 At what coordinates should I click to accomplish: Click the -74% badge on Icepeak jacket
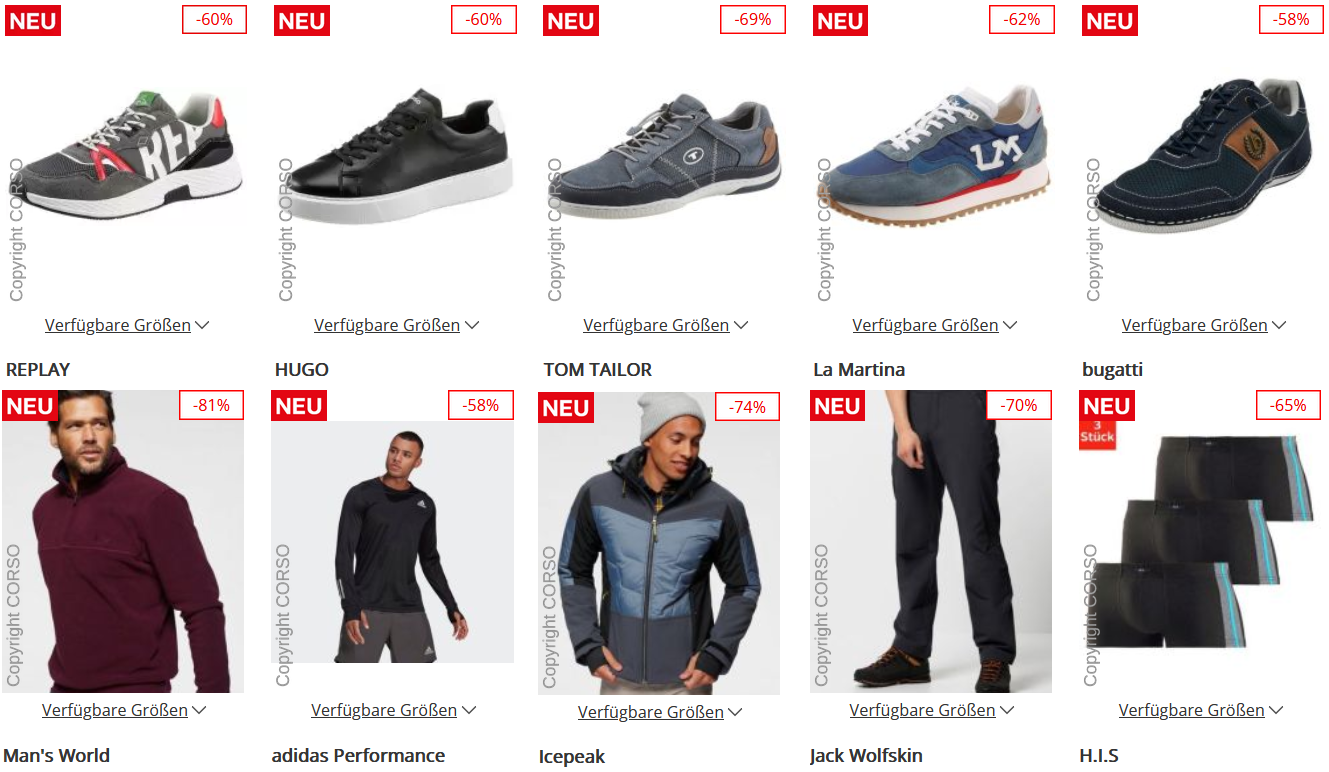747,407
